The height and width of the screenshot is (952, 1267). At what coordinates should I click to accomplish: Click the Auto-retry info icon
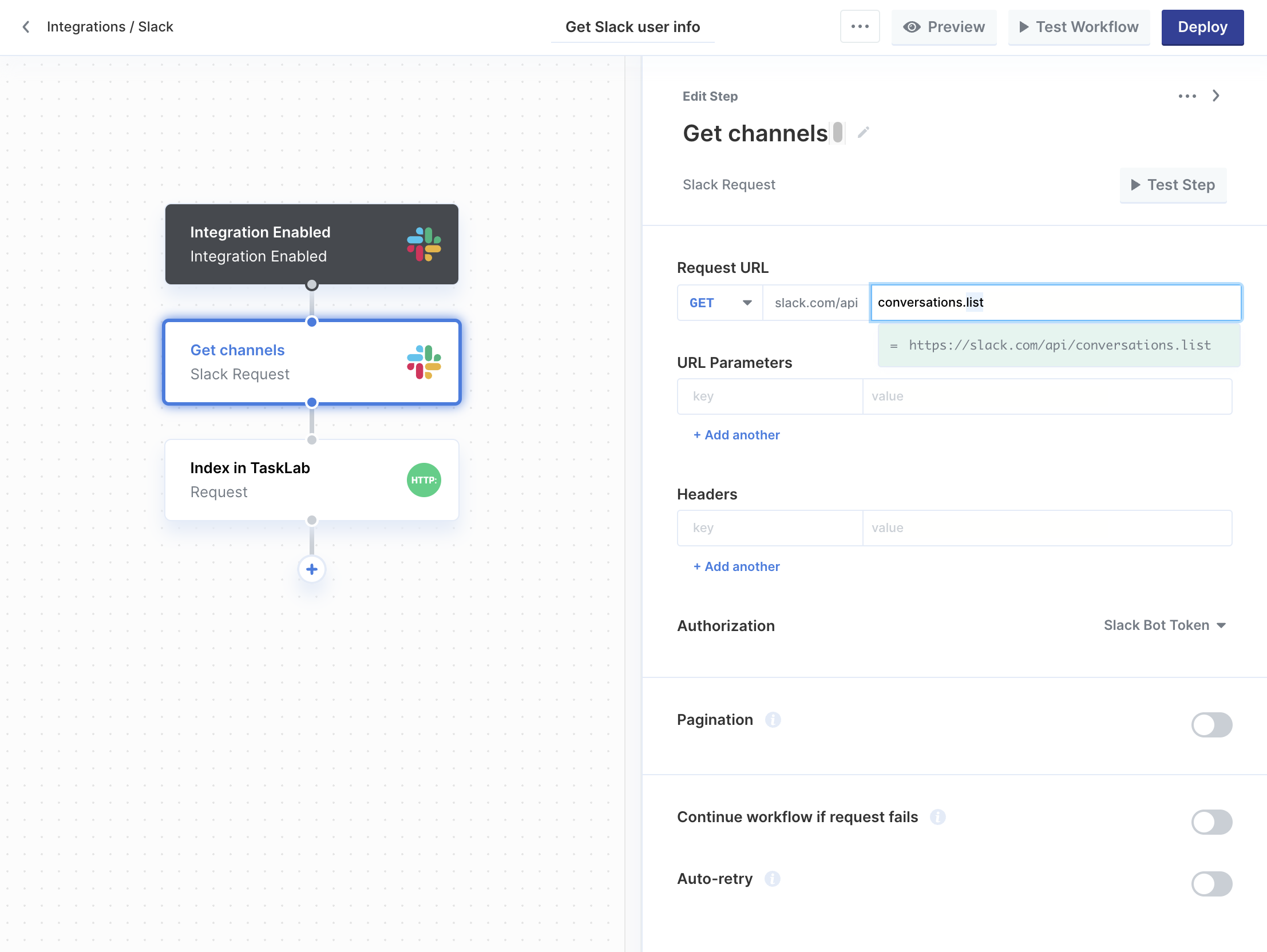click(x=772, y=879)
